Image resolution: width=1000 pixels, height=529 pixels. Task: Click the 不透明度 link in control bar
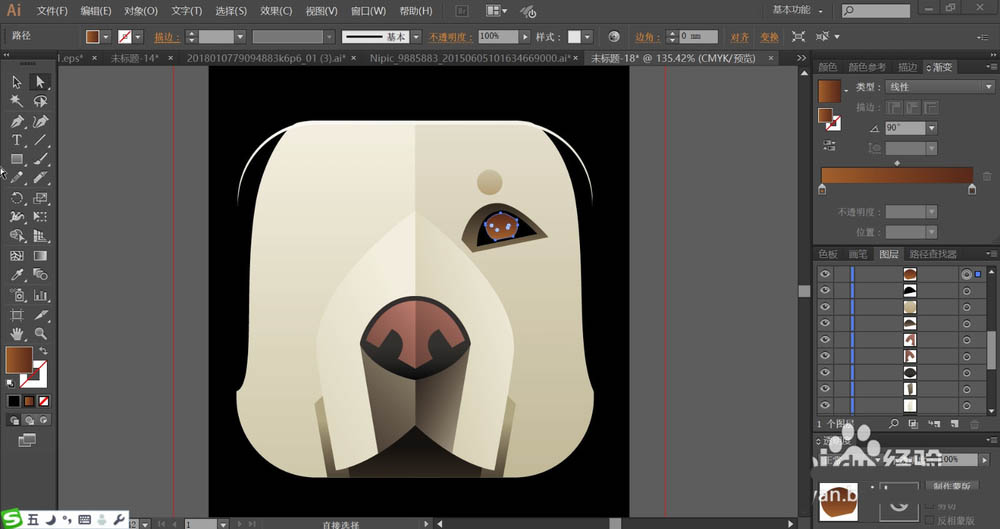point(450,37)
